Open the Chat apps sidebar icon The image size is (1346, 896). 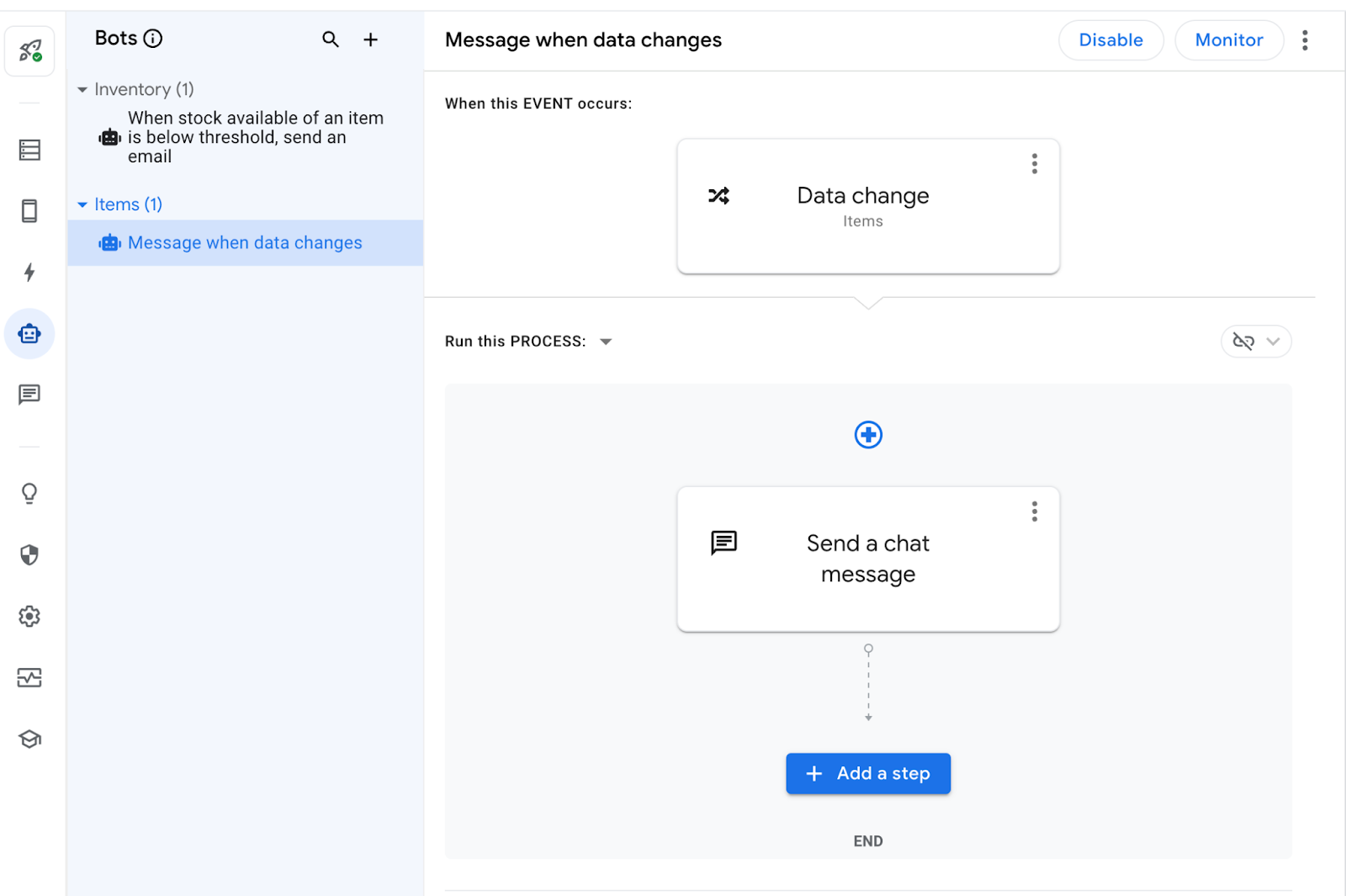(29, 395)
